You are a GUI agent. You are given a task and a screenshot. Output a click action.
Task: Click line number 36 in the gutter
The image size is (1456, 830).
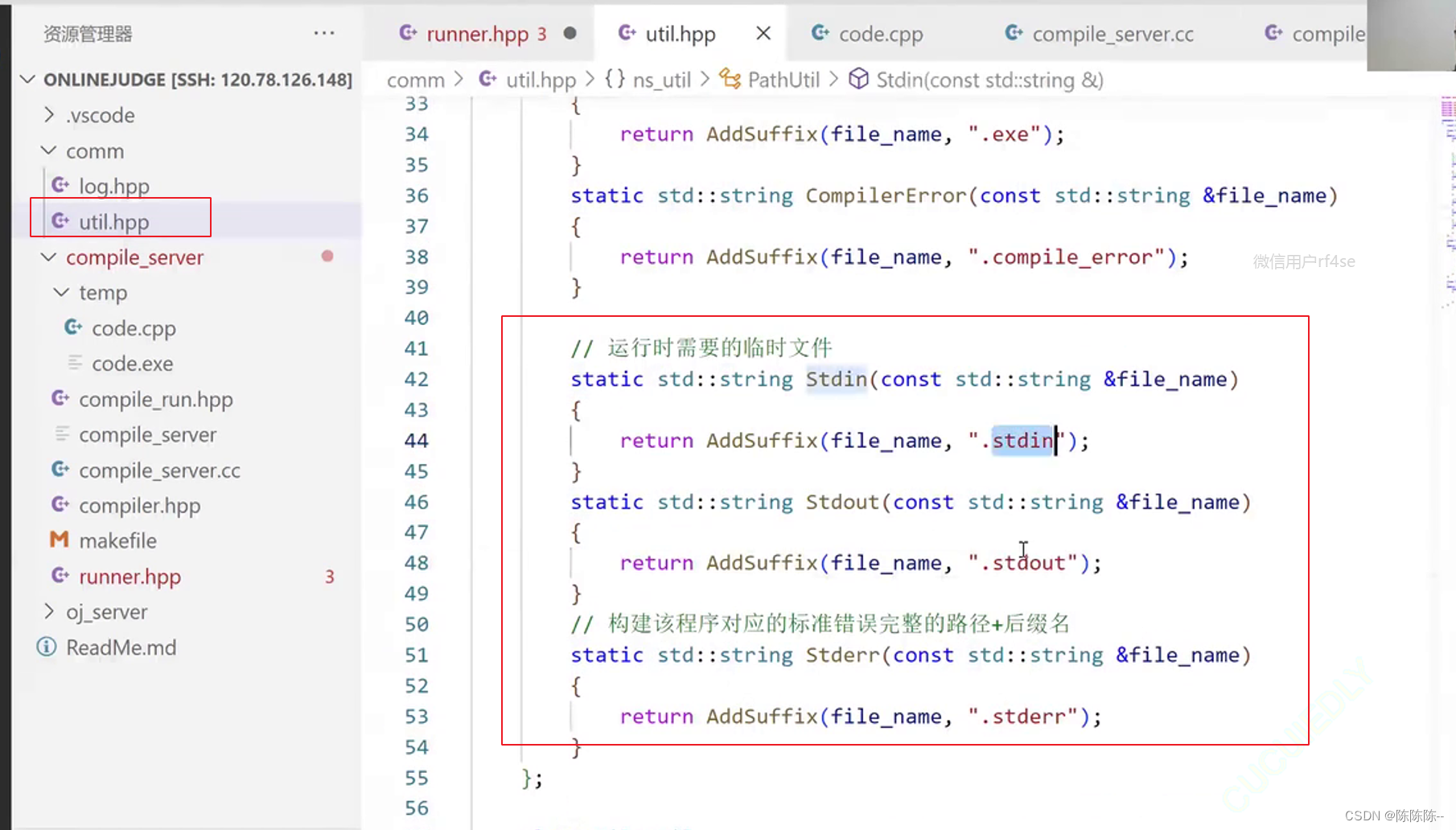(417, 195)
